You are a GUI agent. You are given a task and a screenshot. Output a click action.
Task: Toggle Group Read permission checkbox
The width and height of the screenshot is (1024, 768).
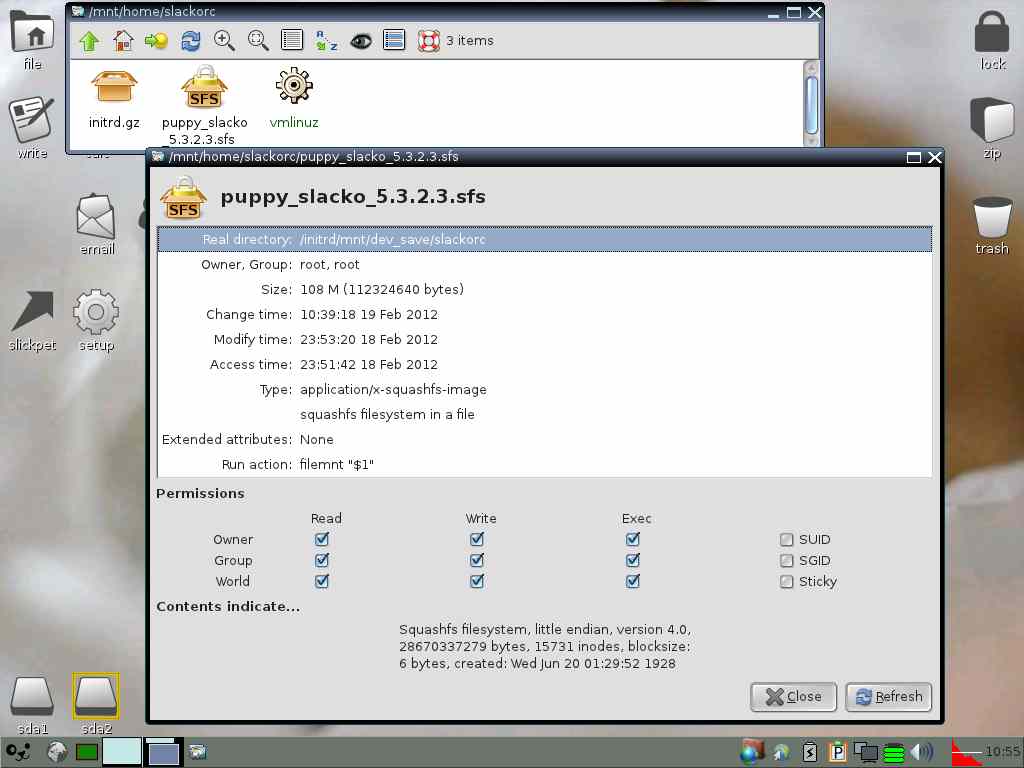click(322, 560)
